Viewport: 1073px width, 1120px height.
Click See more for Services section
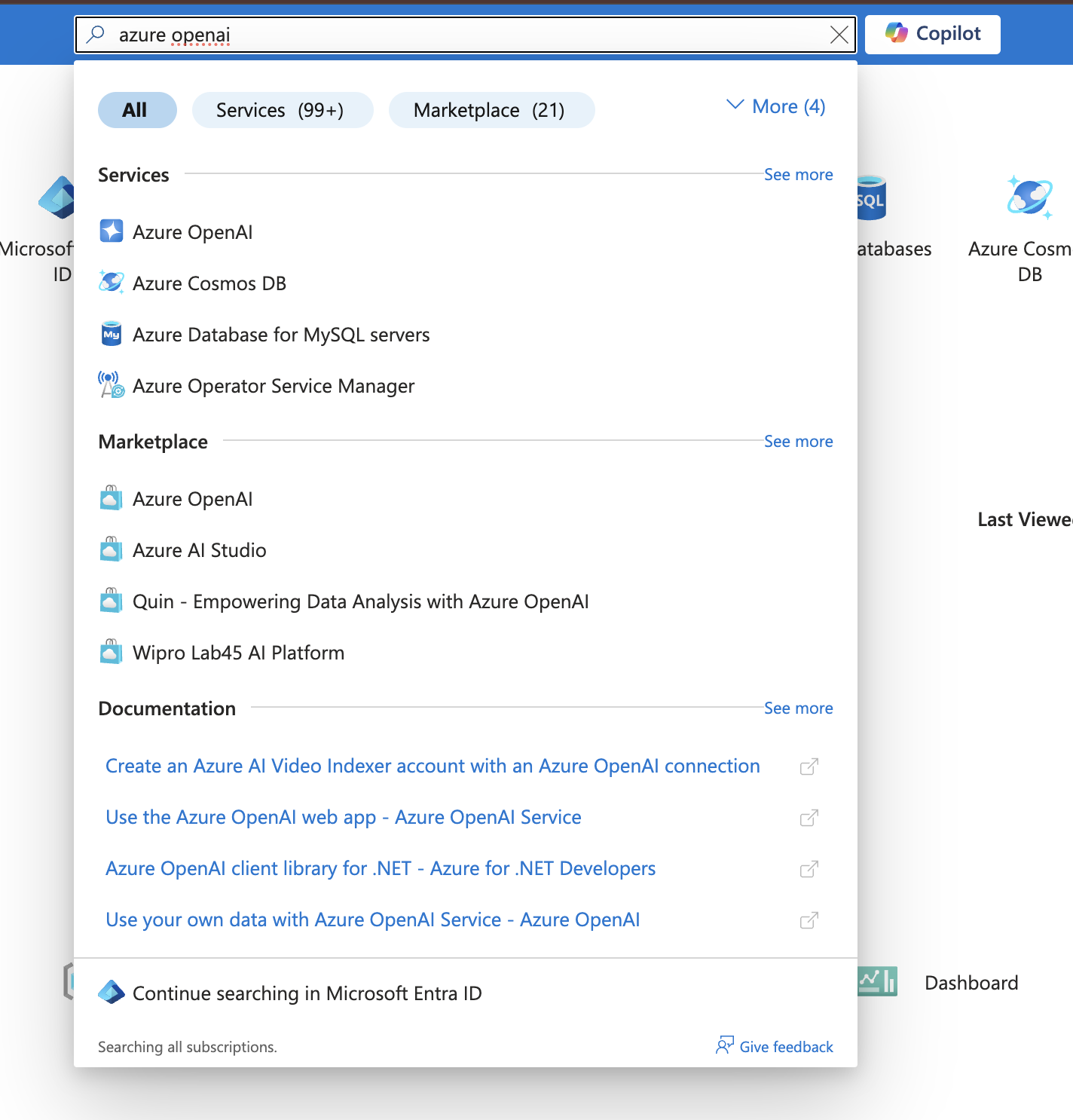pos(798,174)
